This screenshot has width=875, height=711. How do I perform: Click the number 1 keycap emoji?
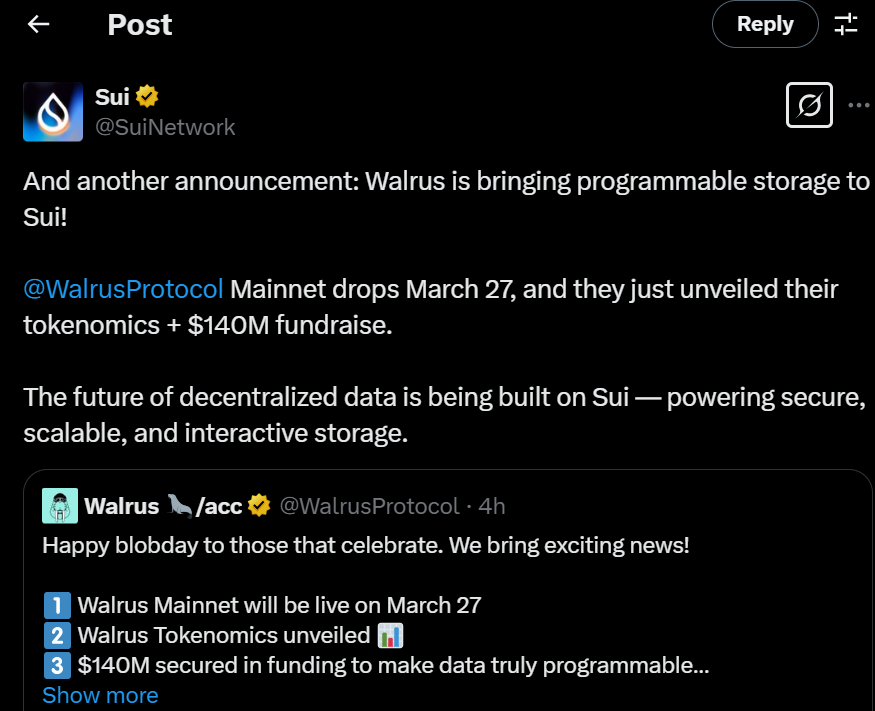click(57, 606)
